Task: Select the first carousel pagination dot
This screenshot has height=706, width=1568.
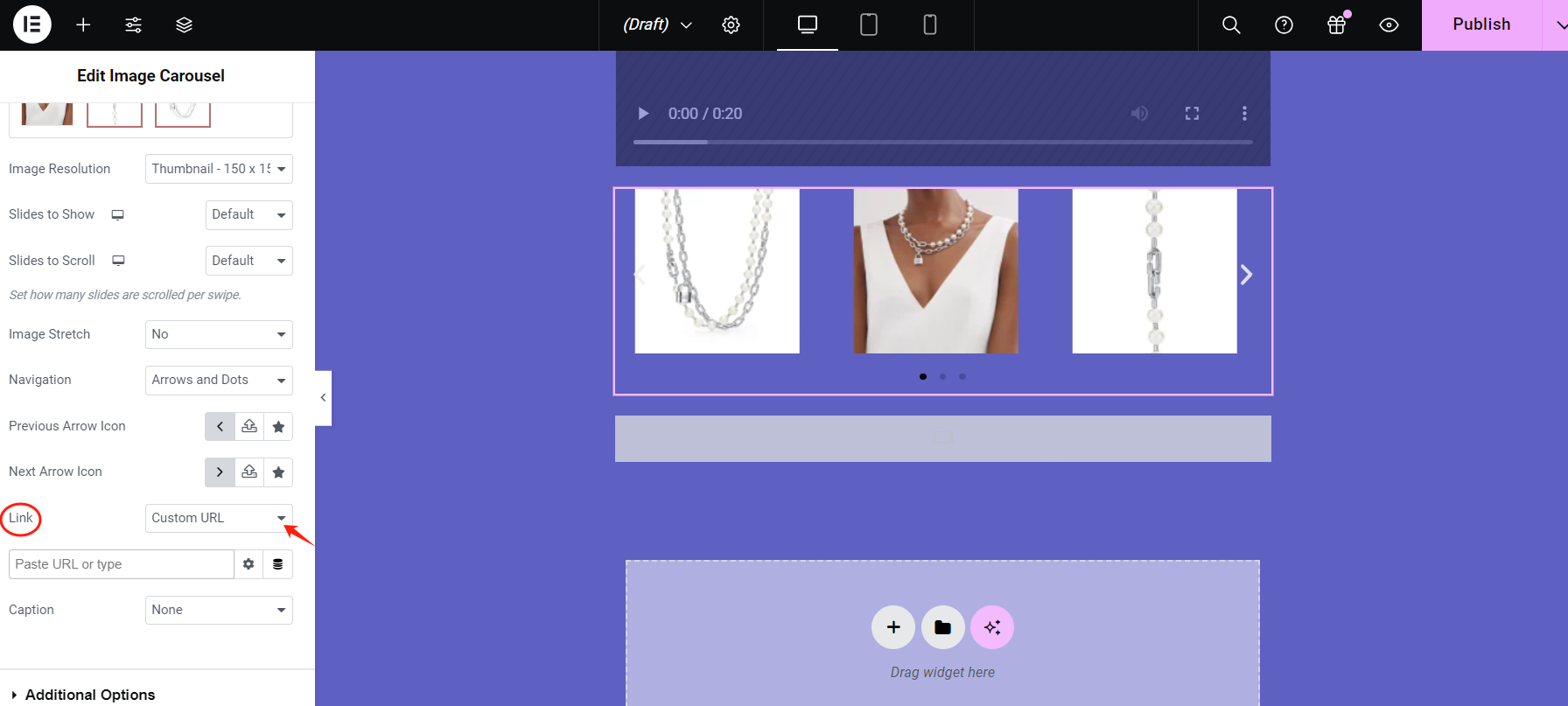Action: pyautogui.click(x=923, y=376)
